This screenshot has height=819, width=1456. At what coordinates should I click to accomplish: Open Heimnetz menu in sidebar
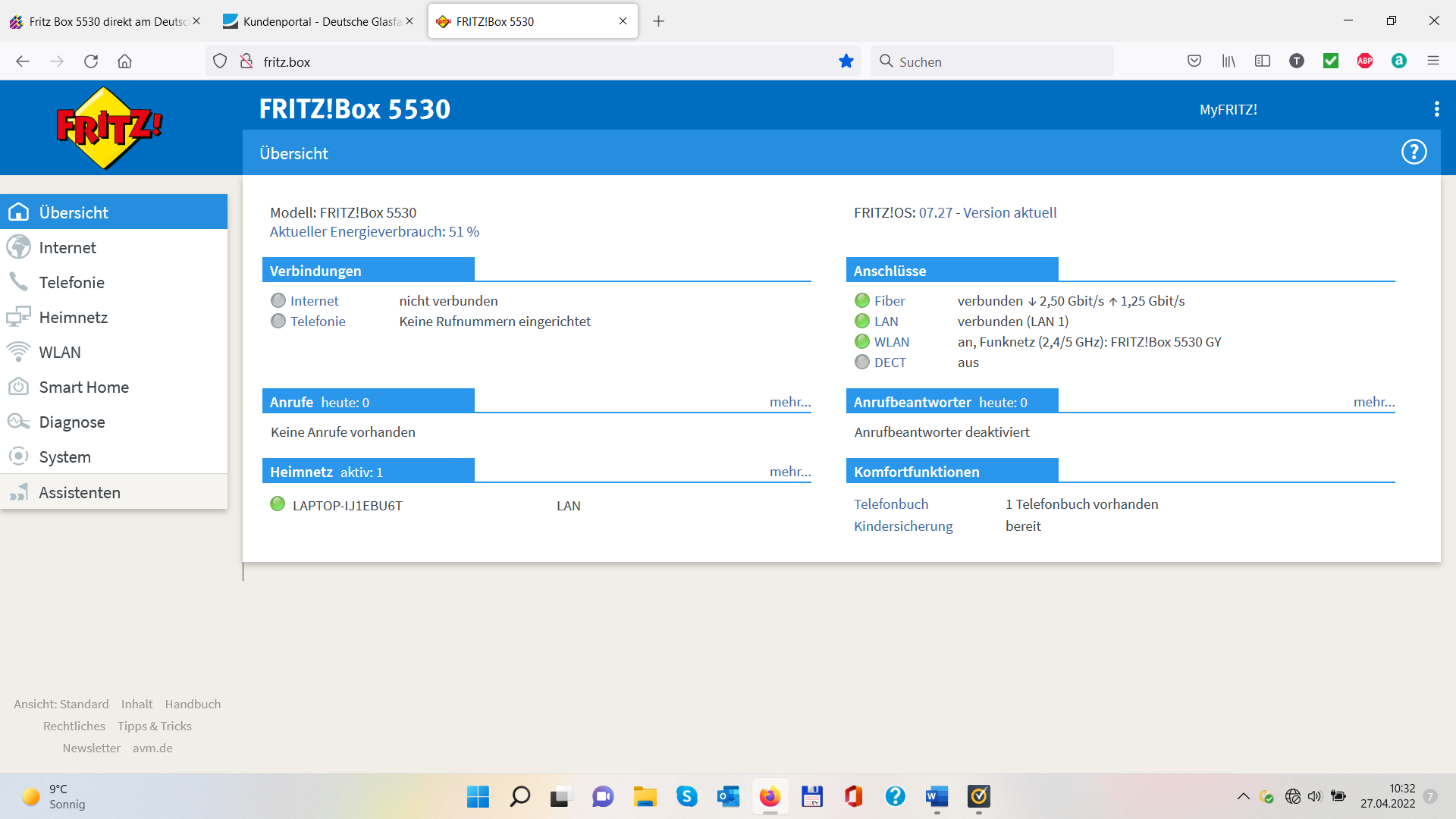pos(114,317)
